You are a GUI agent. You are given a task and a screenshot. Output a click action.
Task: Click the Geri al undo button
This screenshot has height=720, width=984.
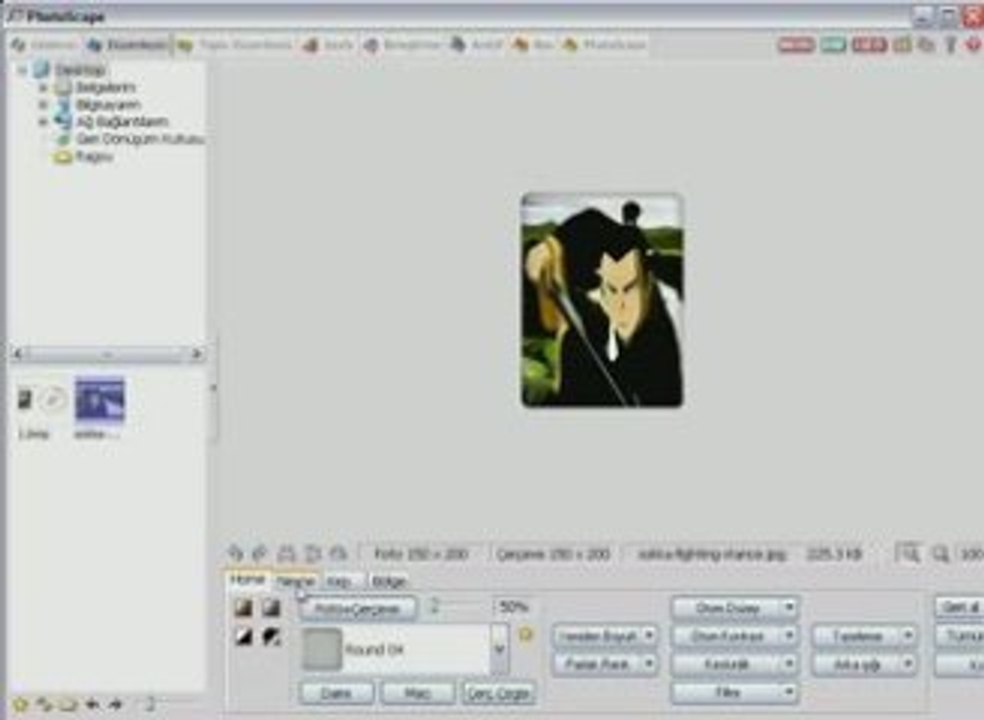[x=960, y=607]
